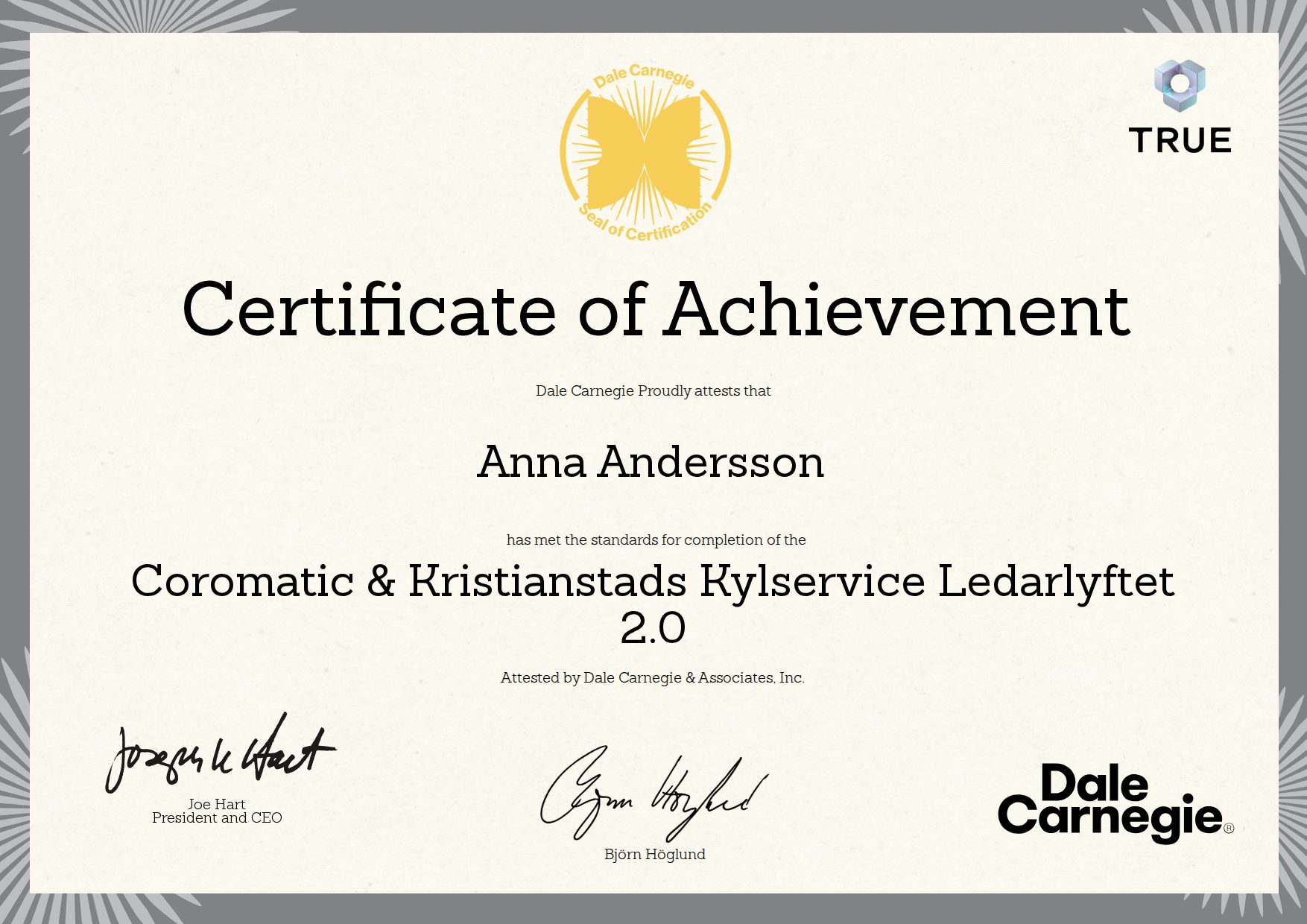1307x924 pixels.
Task: Click the printed name "Björn Höglund"
Action: (x=654, y=854)
